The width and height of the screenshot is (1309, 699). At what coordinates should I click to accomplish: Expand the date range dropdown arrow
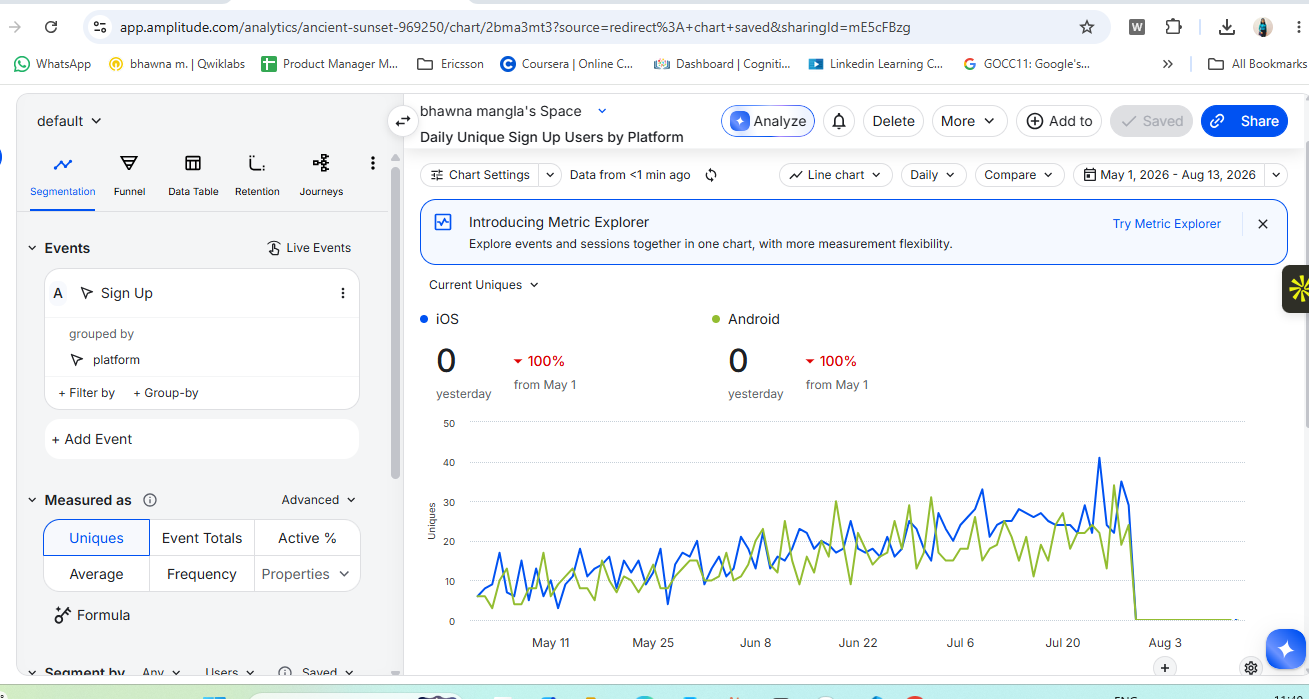coord(1276,175)
